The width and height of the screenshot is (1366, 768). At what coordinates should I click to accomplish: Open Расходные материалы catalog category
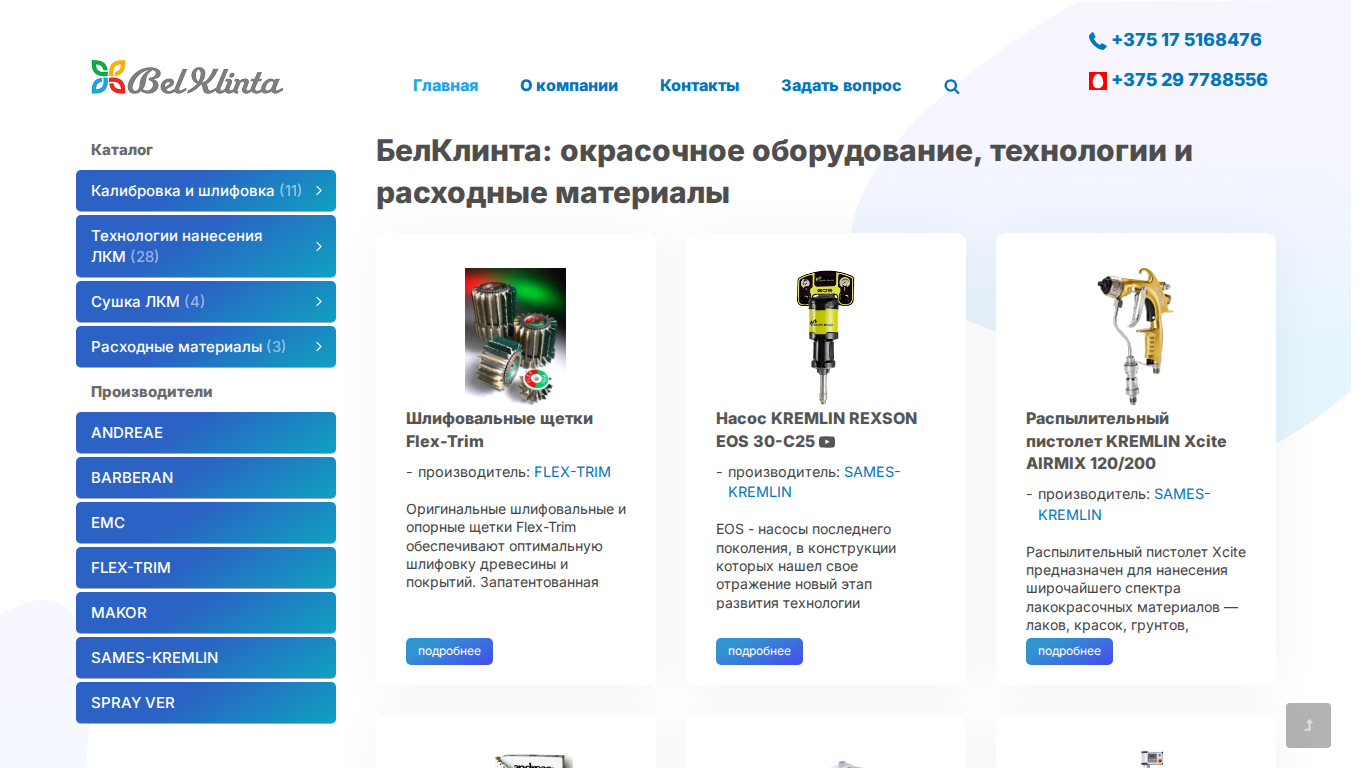206,347
